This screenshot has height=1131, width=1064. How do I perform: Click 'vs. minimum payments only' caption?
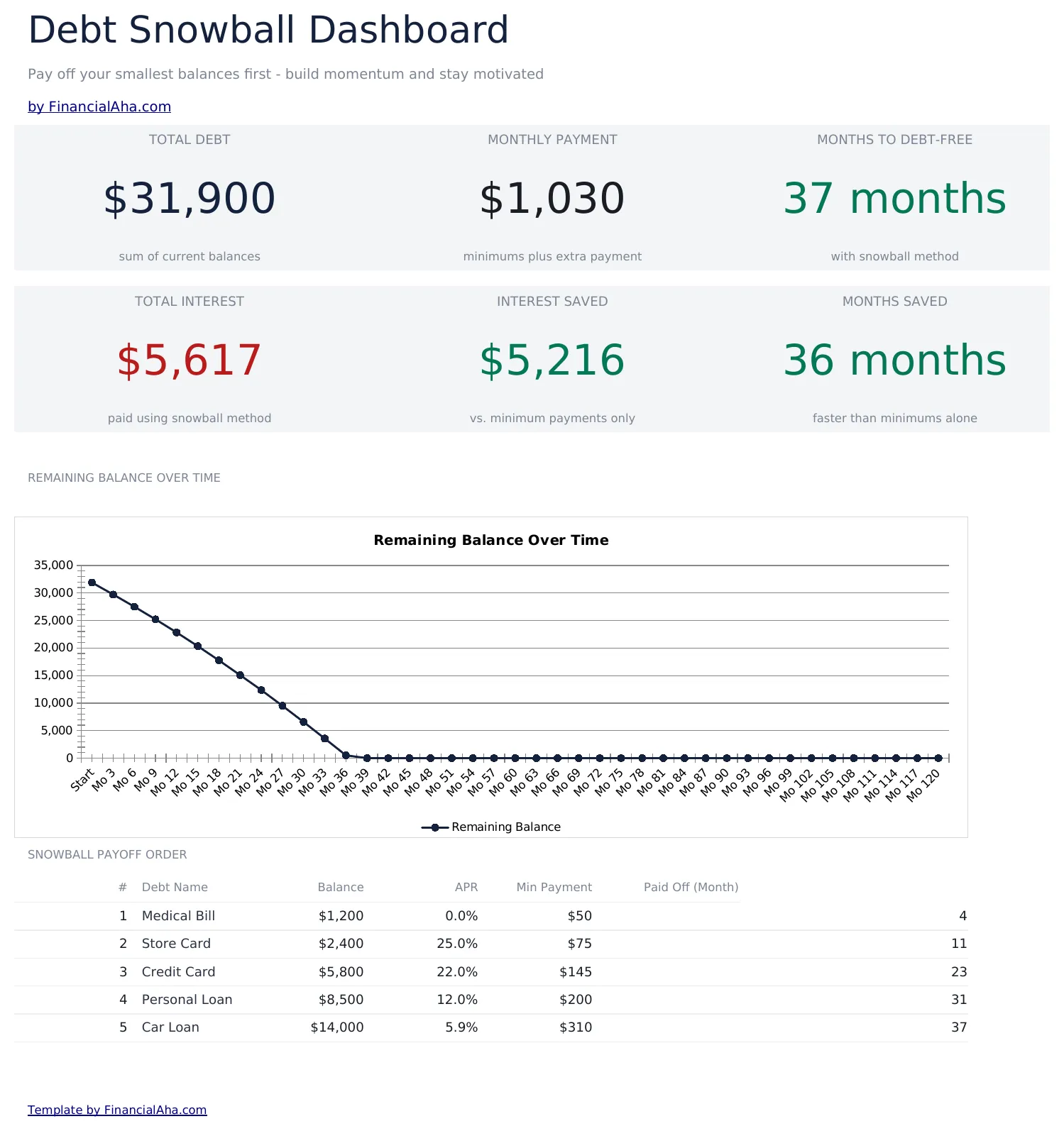[x=552, y=418]
